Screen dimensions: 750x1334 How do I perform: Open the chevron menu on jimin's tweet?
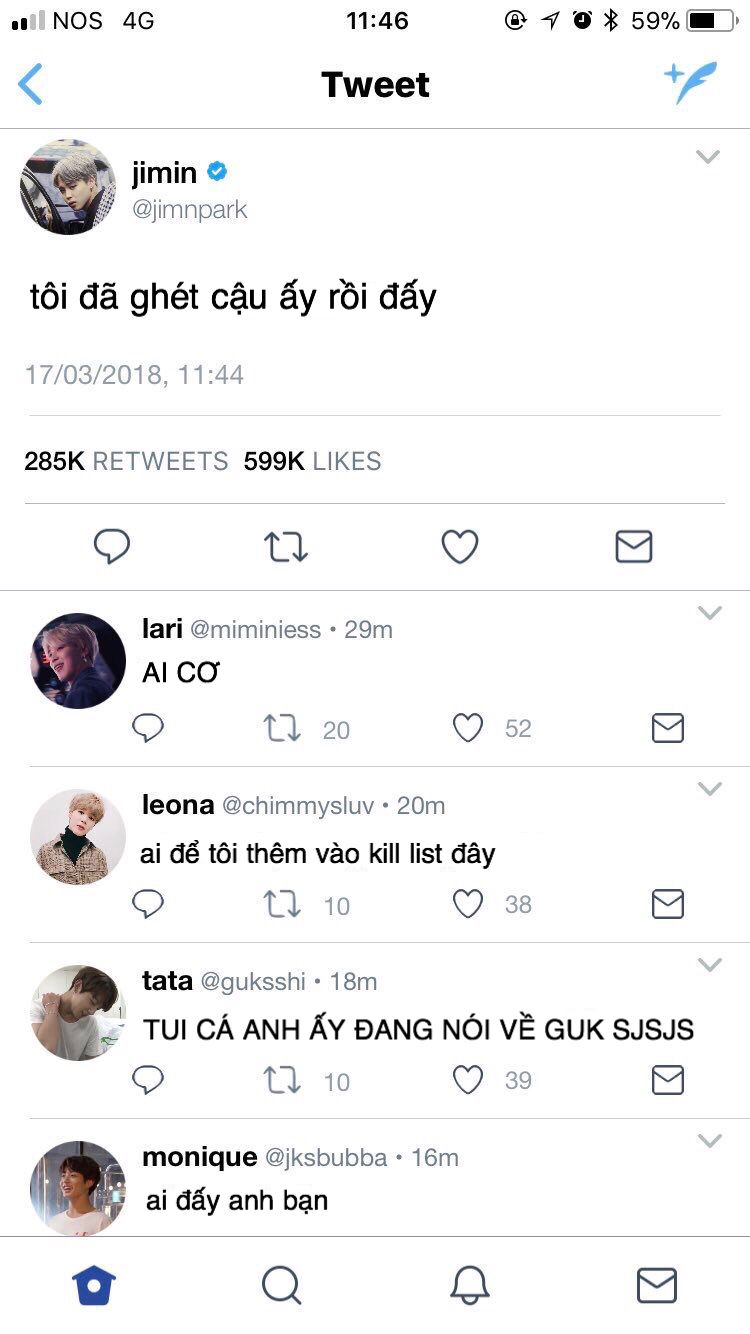point(708,157)
